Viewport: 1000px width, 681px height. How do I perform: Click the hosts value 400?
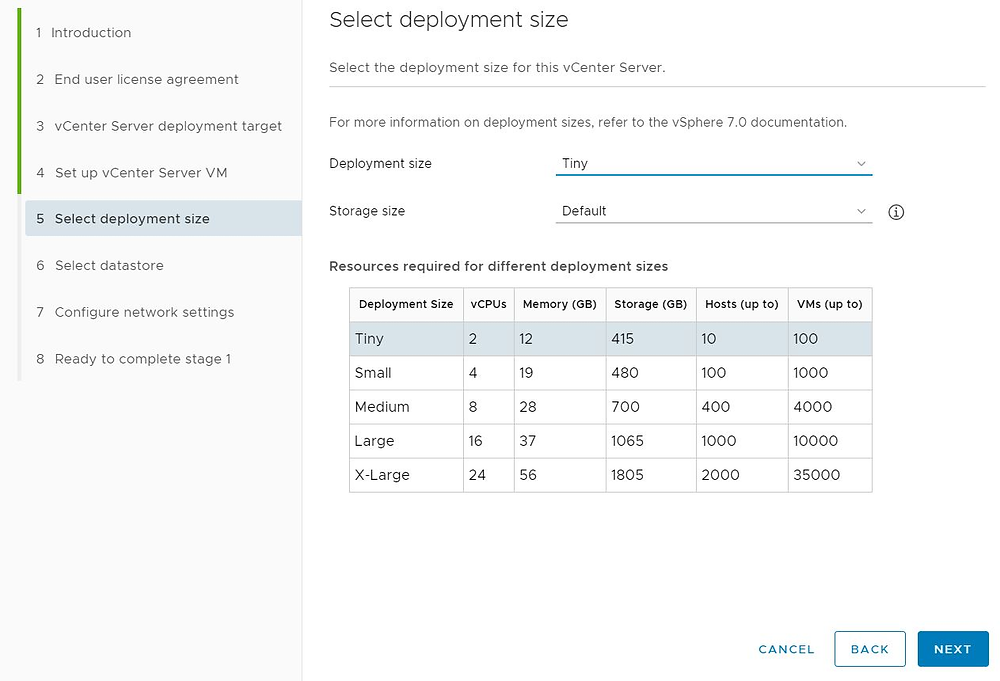coord(716,407)
